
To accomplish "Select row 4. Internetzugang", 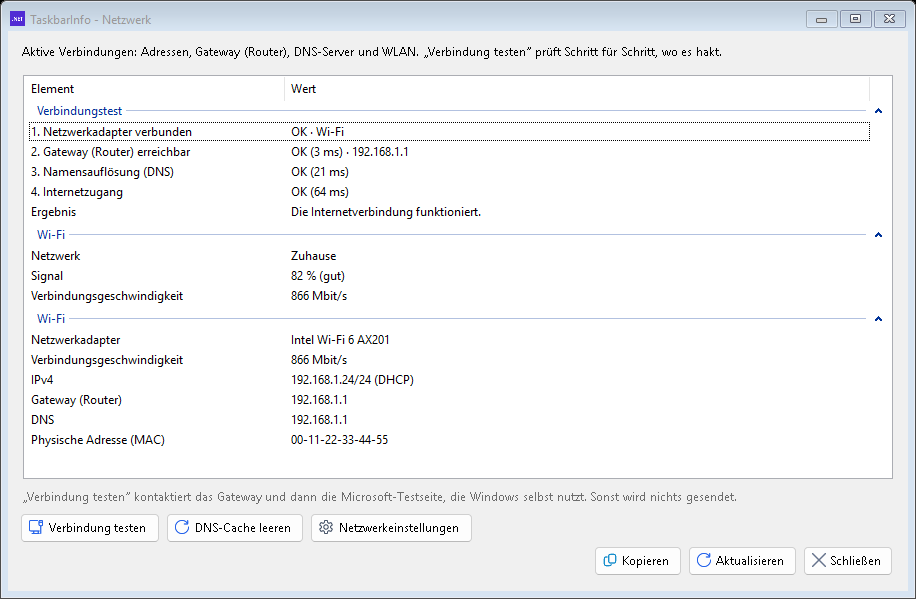I will [x=449, y=192].
